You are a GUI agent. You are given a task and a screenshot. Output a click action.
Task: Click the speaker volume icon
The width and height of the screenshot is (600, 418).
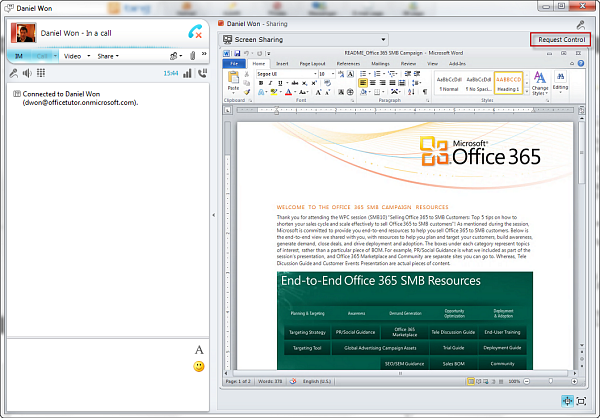[x=27, y=73]
